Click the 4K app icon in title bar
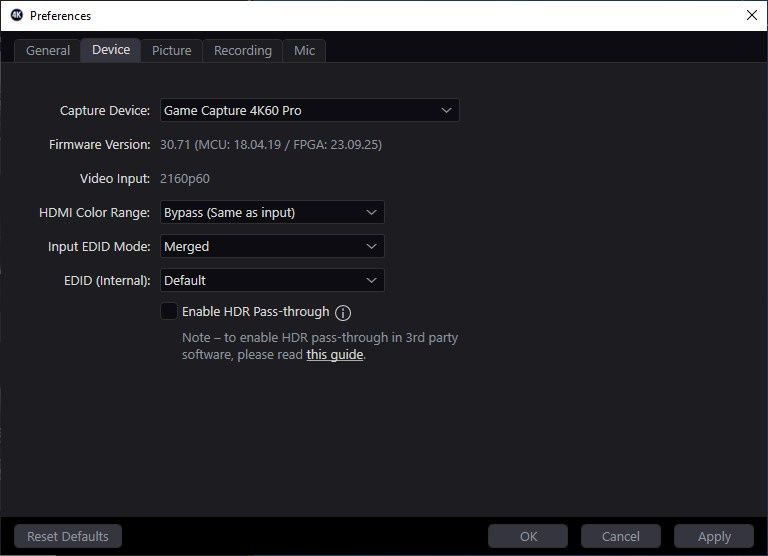Screen dimensions: 768x556 17,15
